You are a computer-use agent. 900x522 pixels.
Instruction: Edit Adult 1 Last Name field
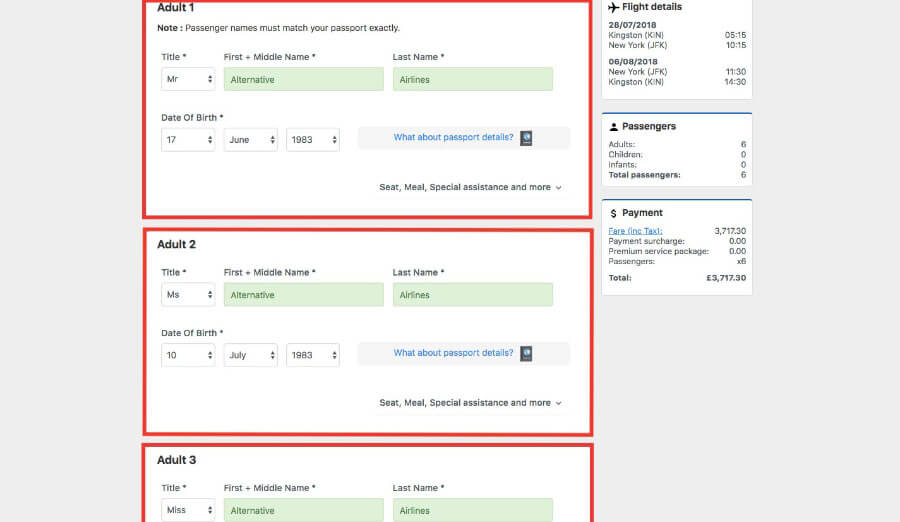[472, 79]
